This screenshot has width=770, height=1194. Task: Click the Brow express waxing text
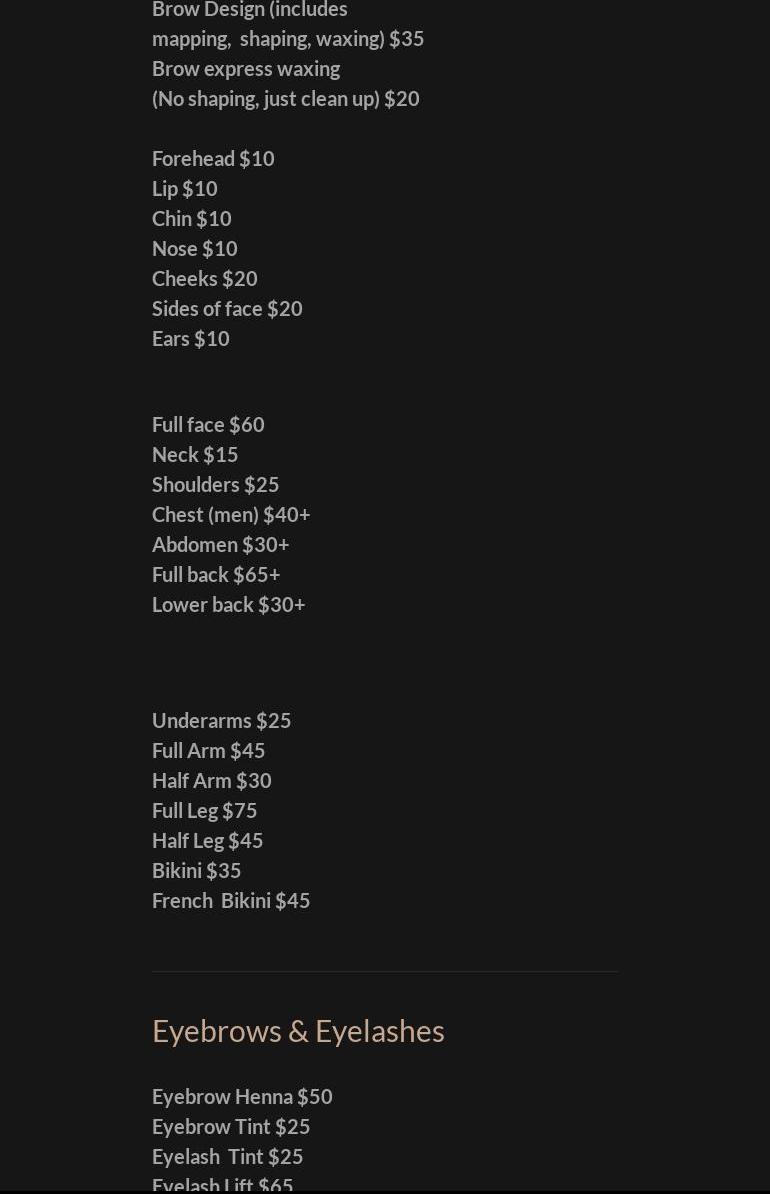coord(246,69)
